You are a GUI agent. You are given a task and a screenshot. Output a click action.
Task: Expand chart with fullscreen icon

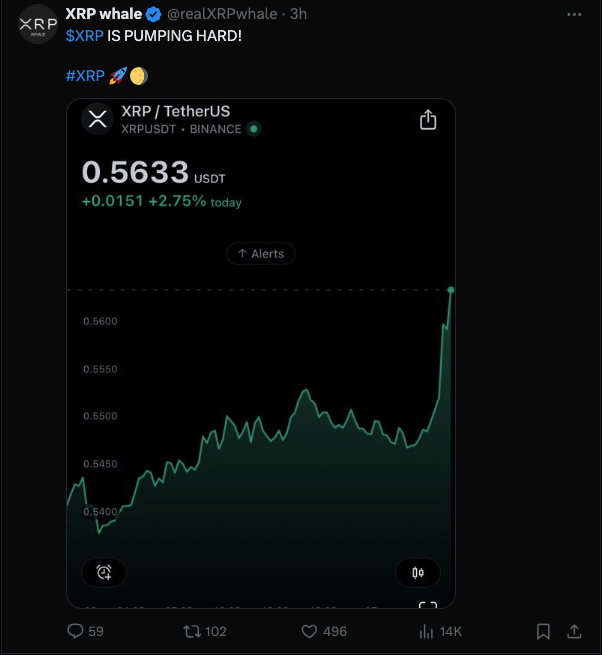428,605
